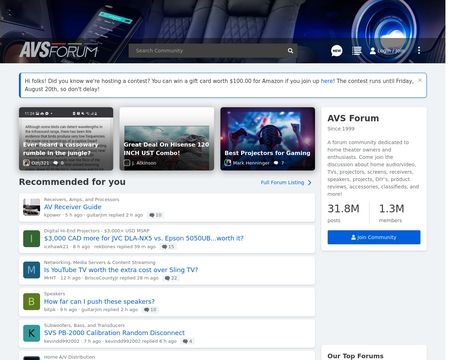Open 'Great Deal On Hisense 120 INCH' card
The height and width of the screenshot is (360, 450).
click(167, 139)
